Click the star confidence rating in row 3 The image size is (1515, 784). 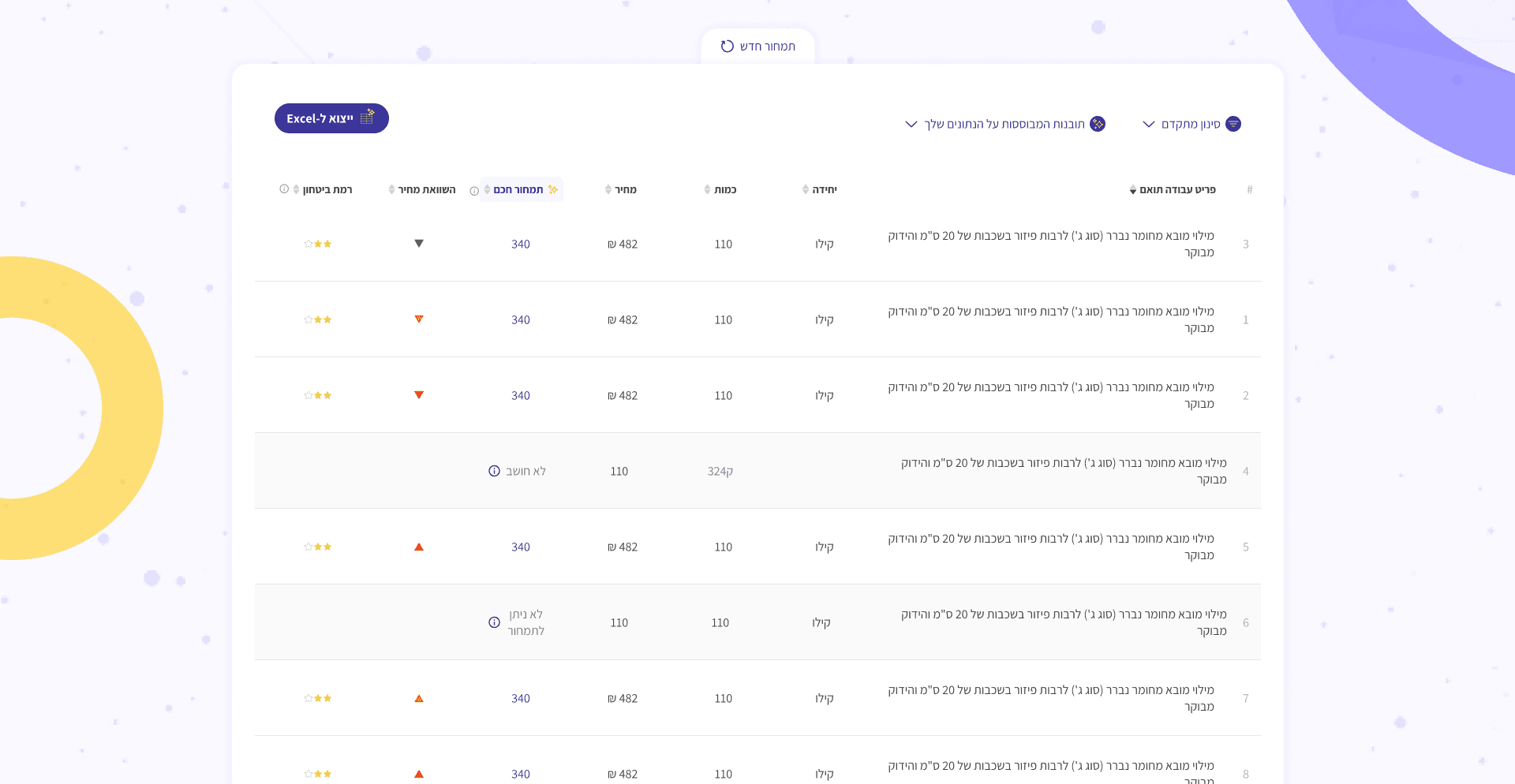[318, 244]
